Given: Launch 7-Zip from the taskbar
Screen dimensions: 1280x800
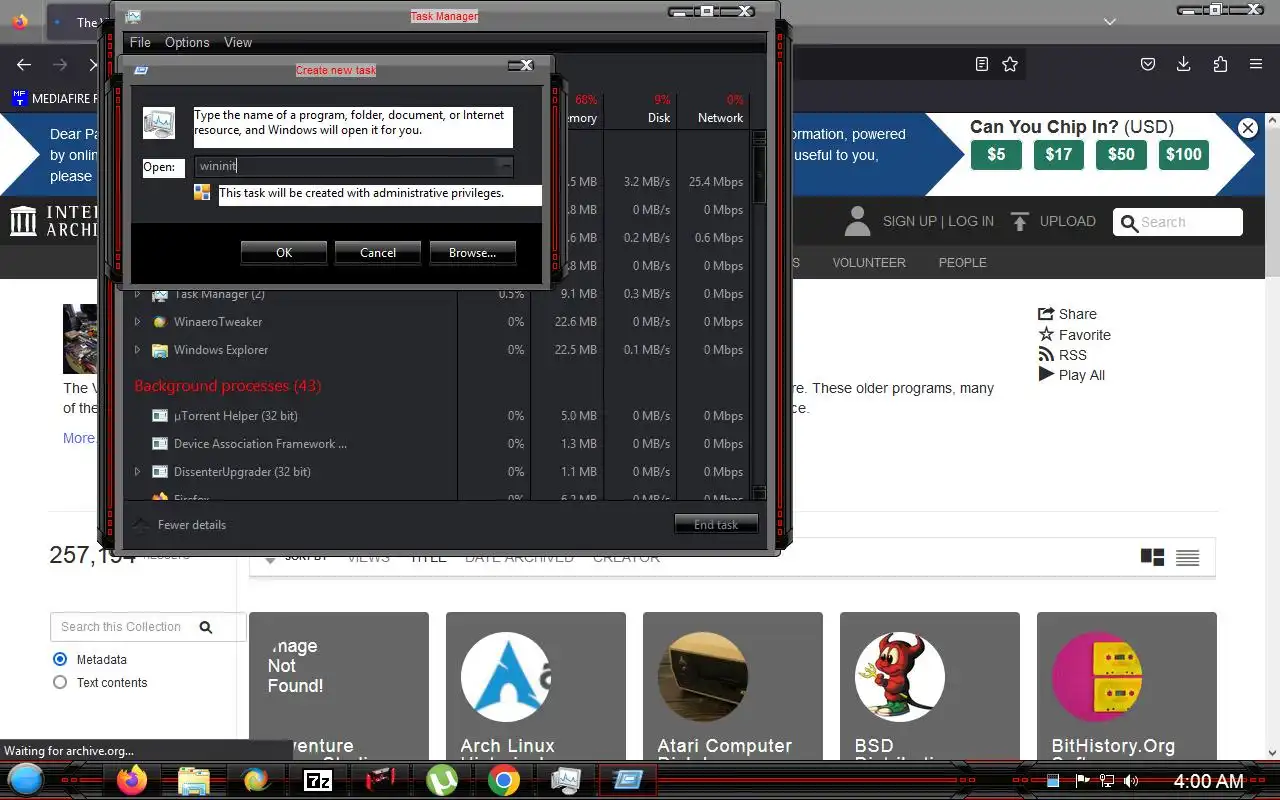Looking at the screenshot, I should tap(318, 780).
